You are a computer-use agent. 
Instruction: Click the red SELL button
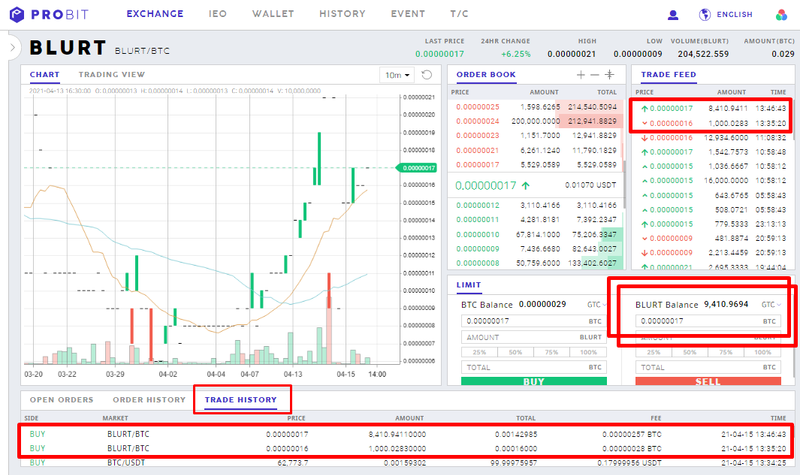click(708, 381)
